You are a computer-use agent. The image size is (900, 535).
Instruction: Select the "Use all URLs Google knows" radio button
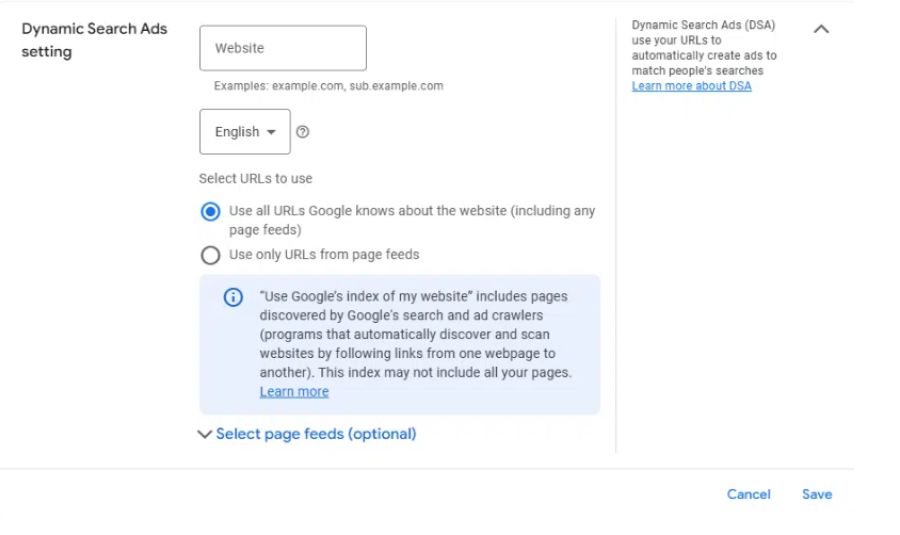[x=210, y=212]
